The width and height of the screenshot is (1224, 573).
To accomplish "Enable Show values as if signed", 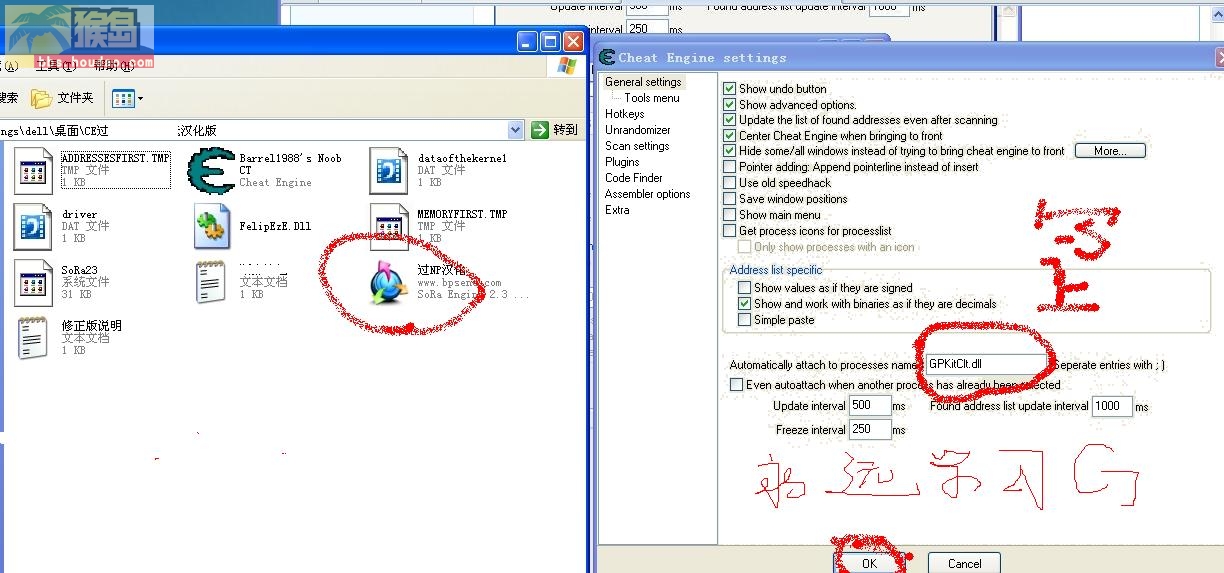I will click(744, 288).
